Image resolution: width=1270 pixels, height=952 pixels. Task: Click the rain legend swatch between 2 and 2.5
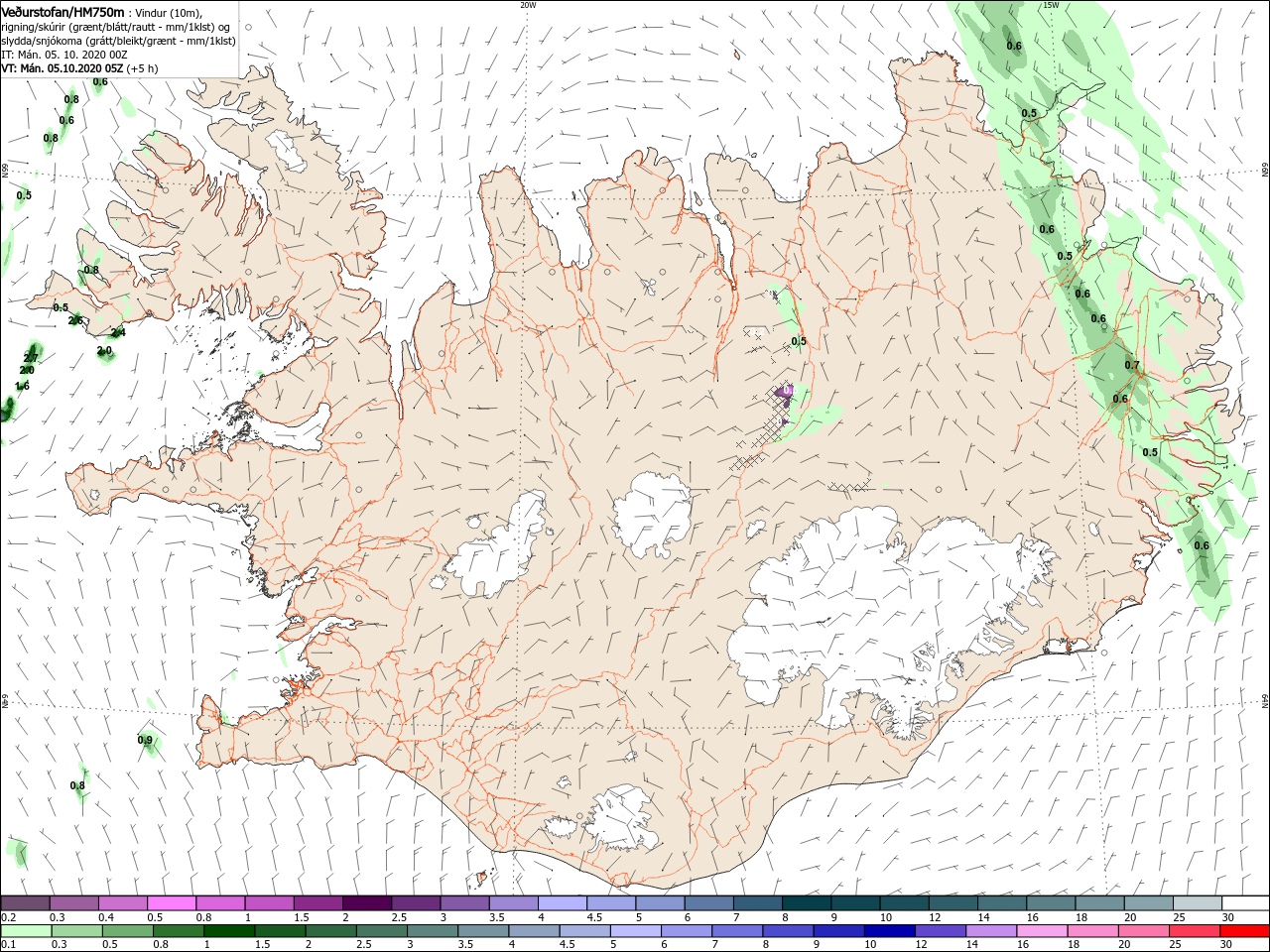tap(330, 931)
